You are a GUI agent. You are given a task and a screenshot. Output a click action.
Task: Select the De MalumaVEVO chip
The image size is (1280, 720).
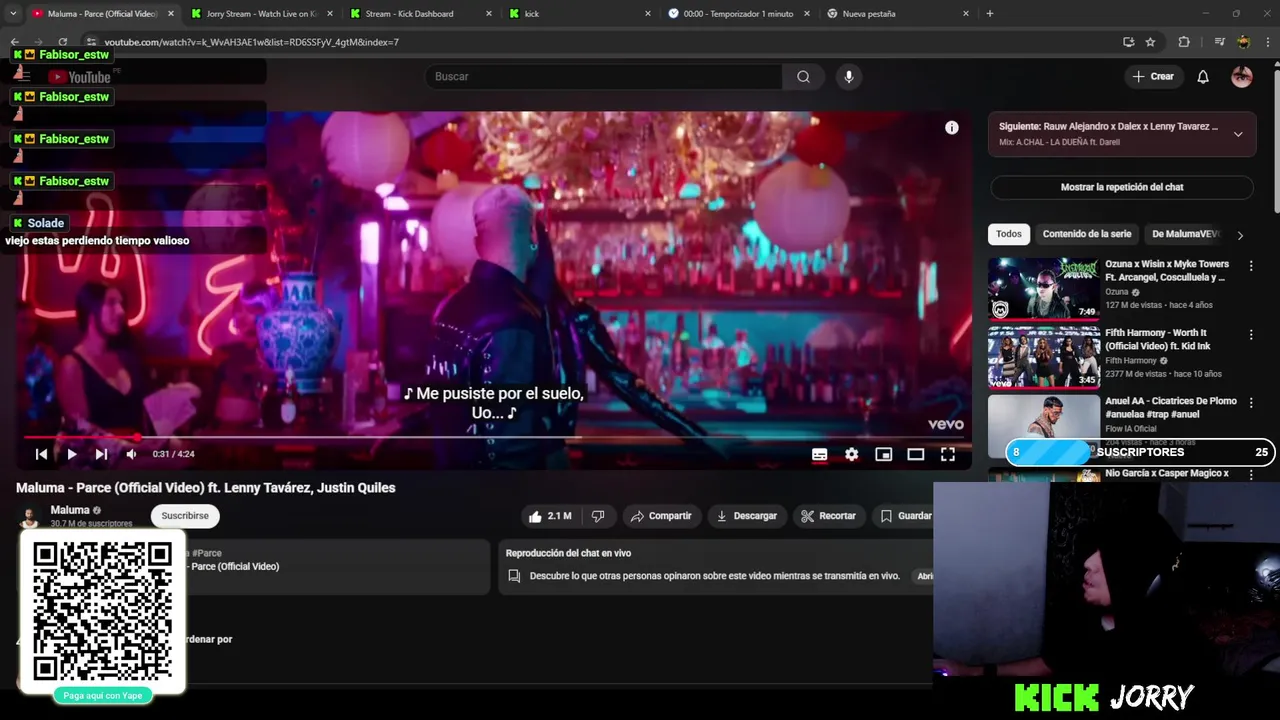pos(1186,234)
